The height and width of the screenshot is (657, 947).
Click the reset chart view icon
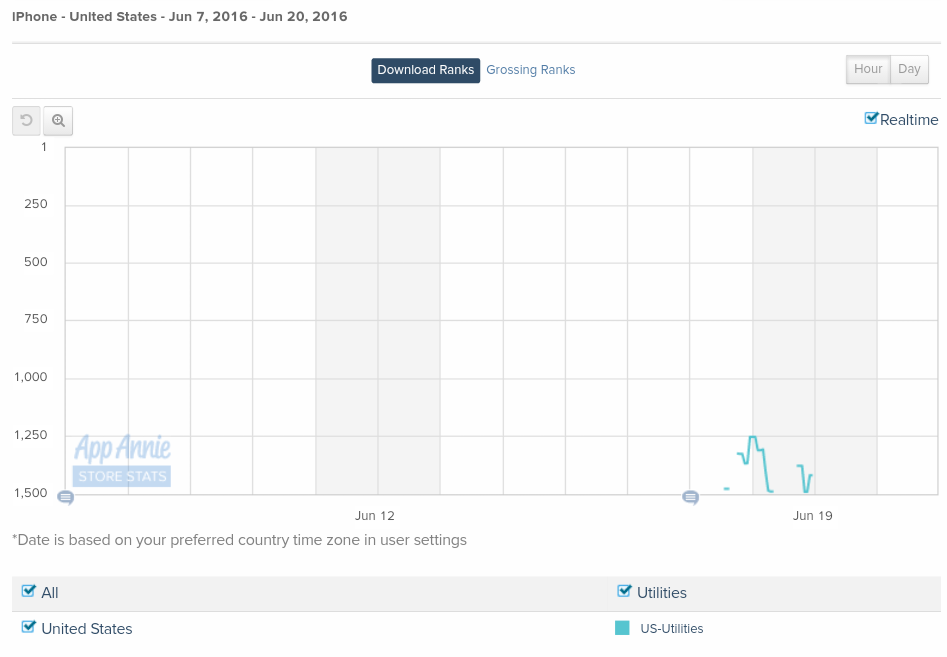tap(25, 120)
